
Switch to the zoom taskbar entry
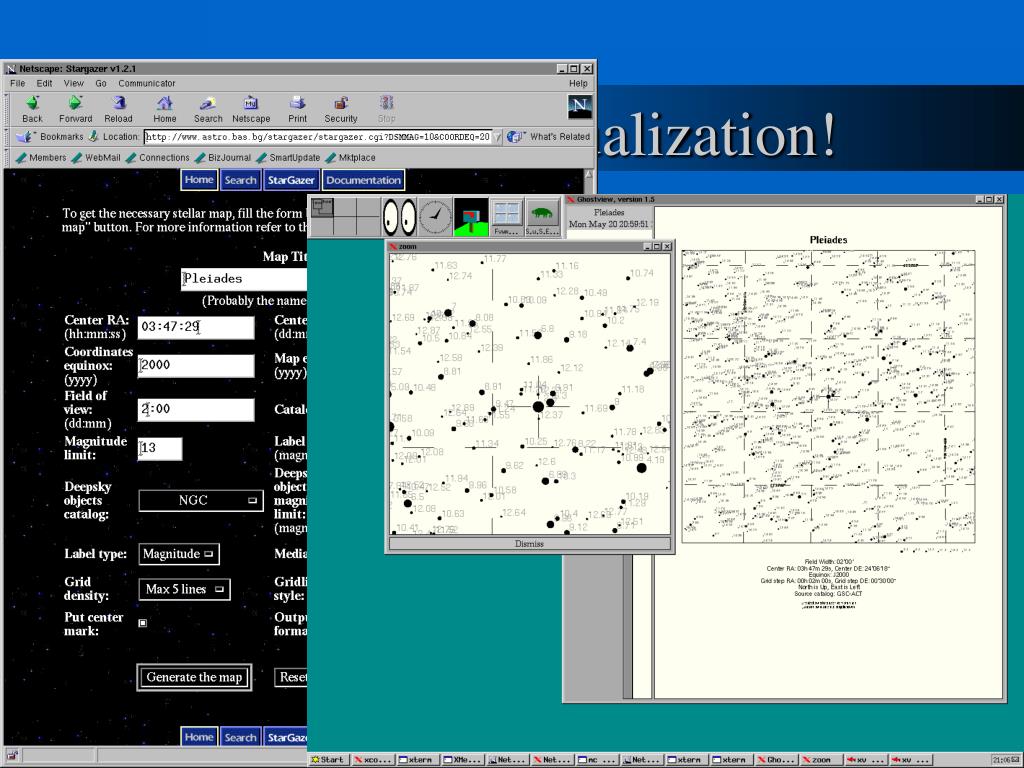820,760
